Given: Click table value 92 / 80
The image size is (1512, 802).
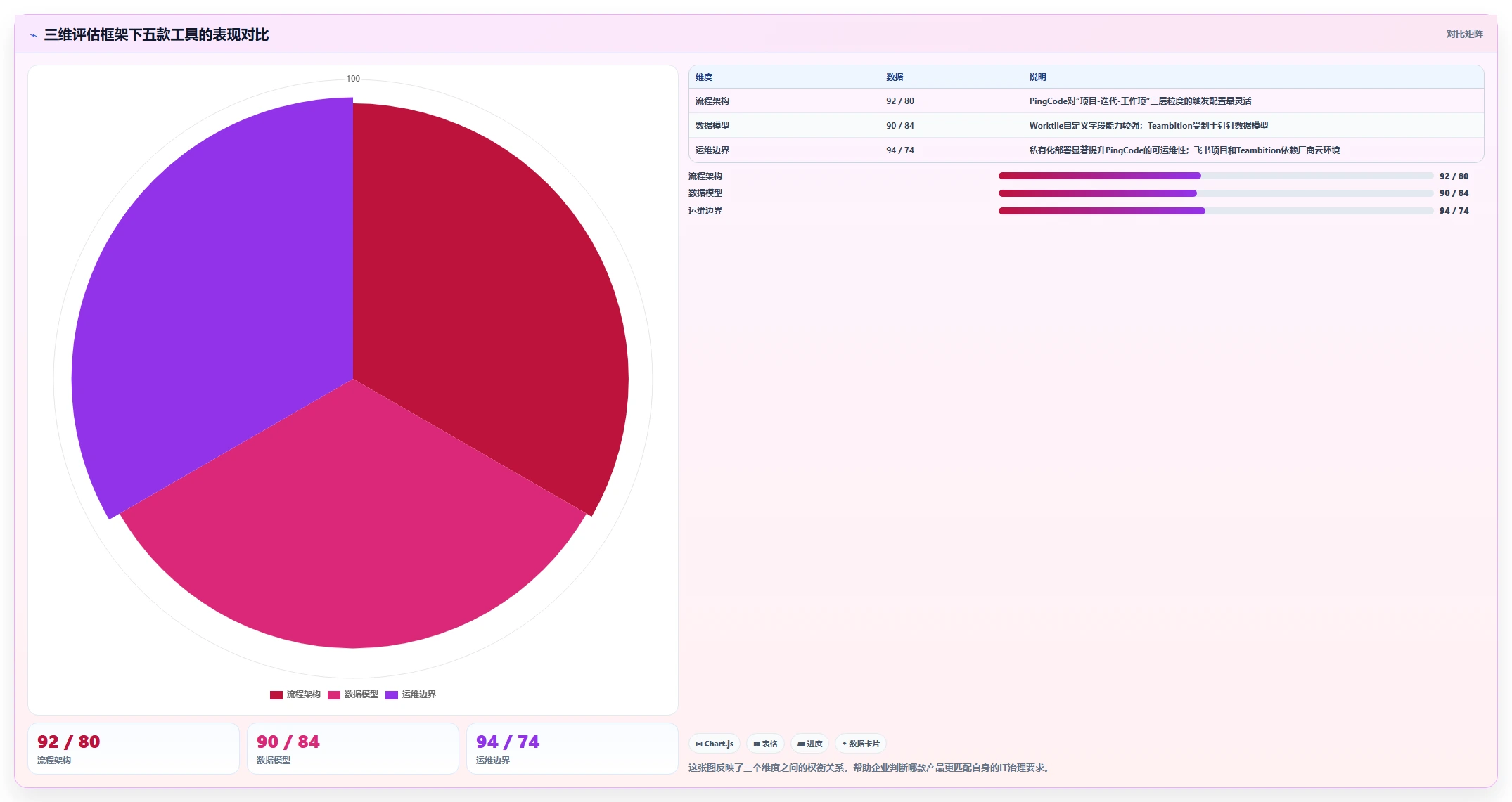Looking at the screenshot, I should point(900,101).
